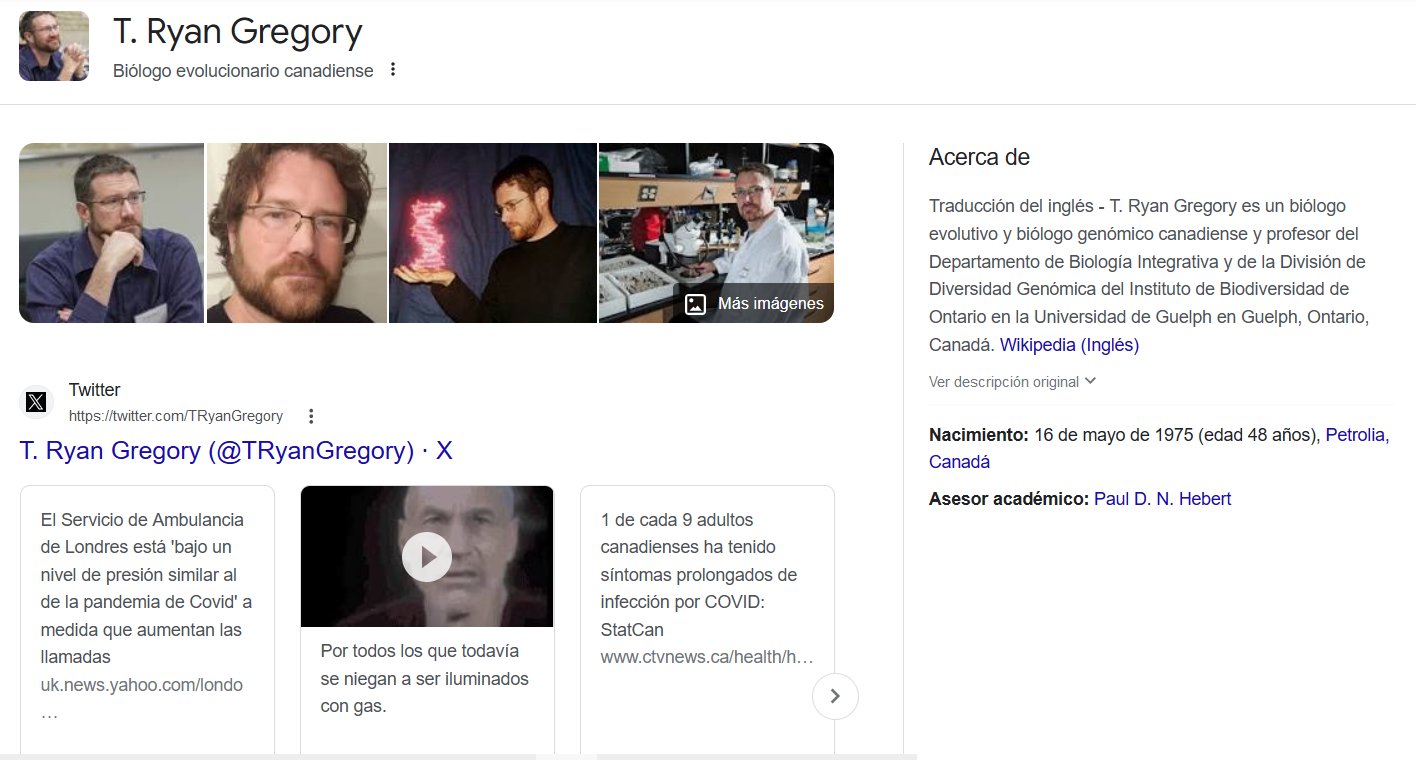Open the close-up face photo with glasses
Image resolution: width=1416 pixels, height=760 pixels.
[297, 233]
